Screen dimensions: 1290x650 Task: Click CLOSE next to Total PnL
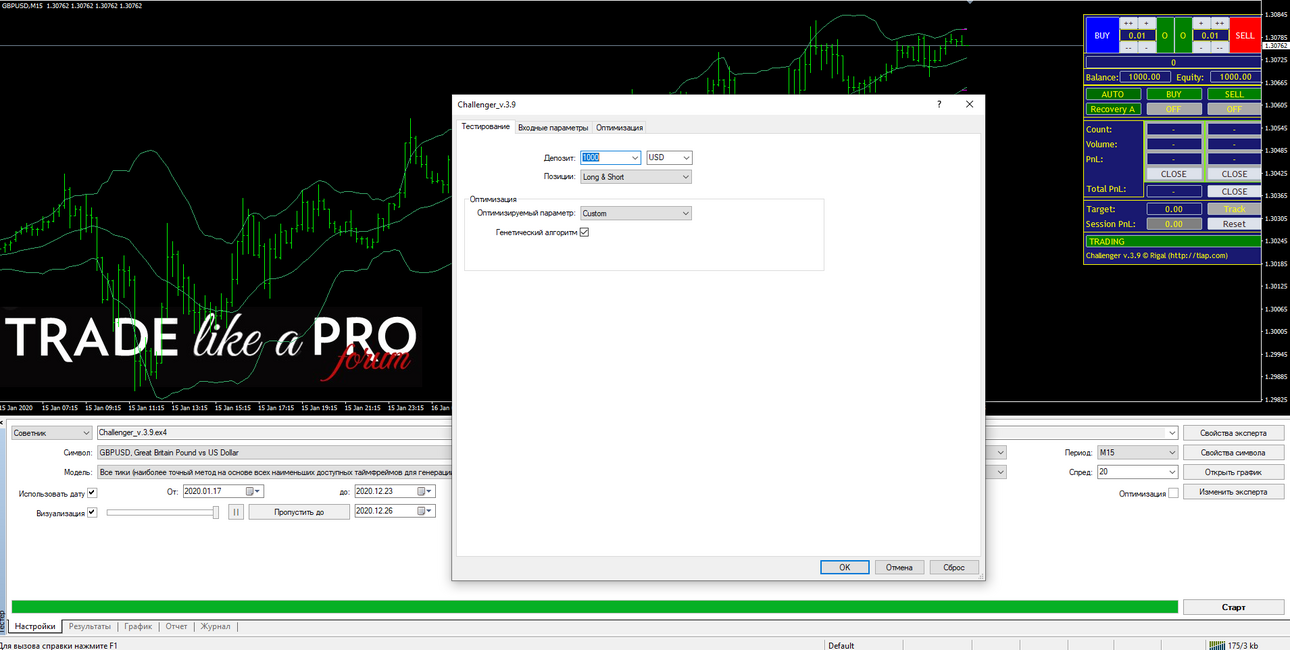pos(1234,191)
